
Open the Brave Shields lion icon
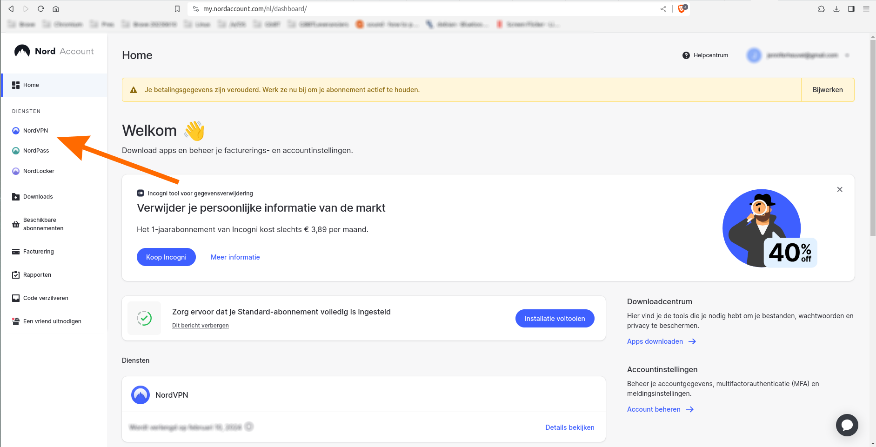tap(682, 9)
